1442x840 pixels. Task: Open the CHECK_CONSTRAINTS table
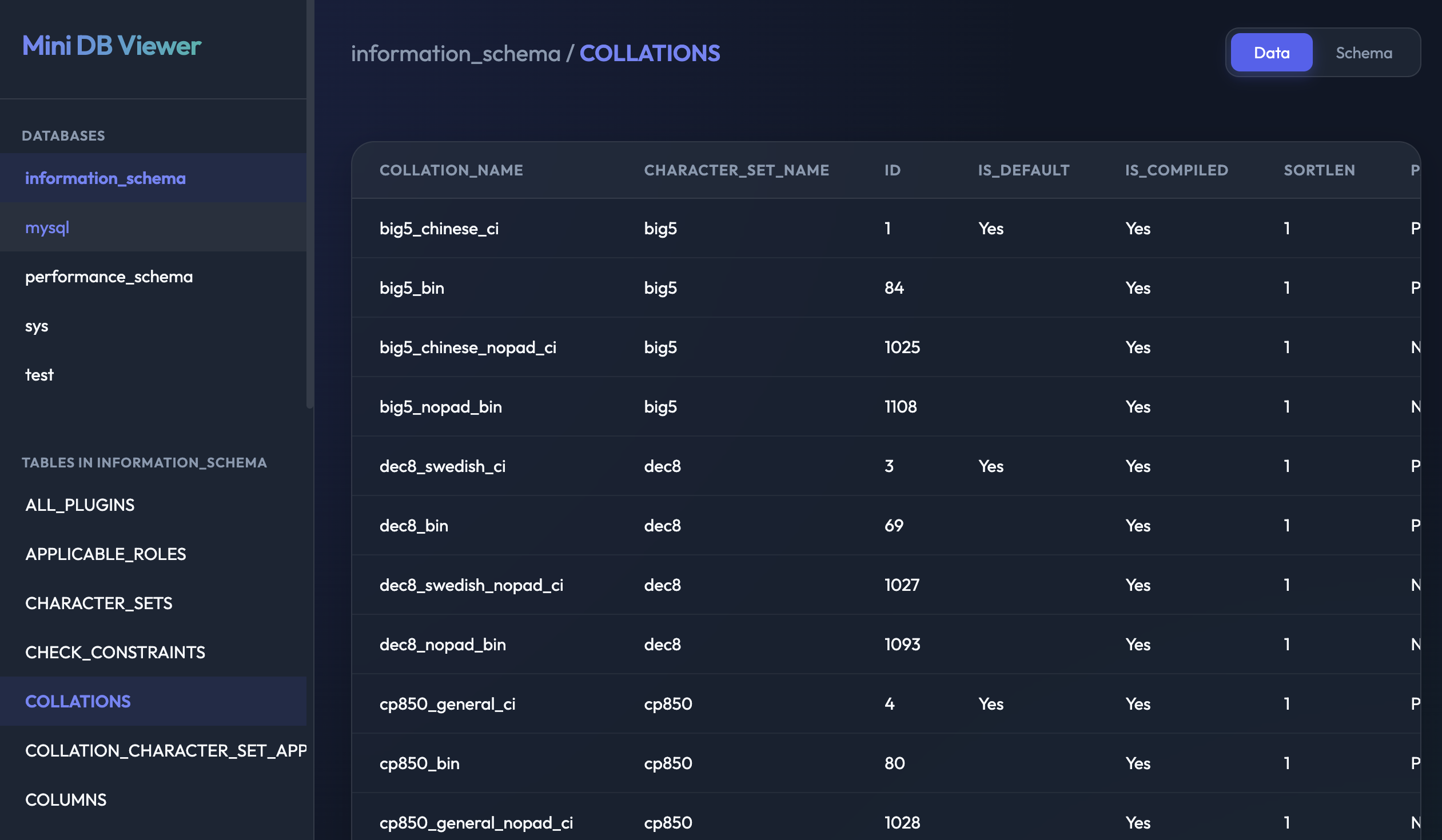(x=115, y=653)
